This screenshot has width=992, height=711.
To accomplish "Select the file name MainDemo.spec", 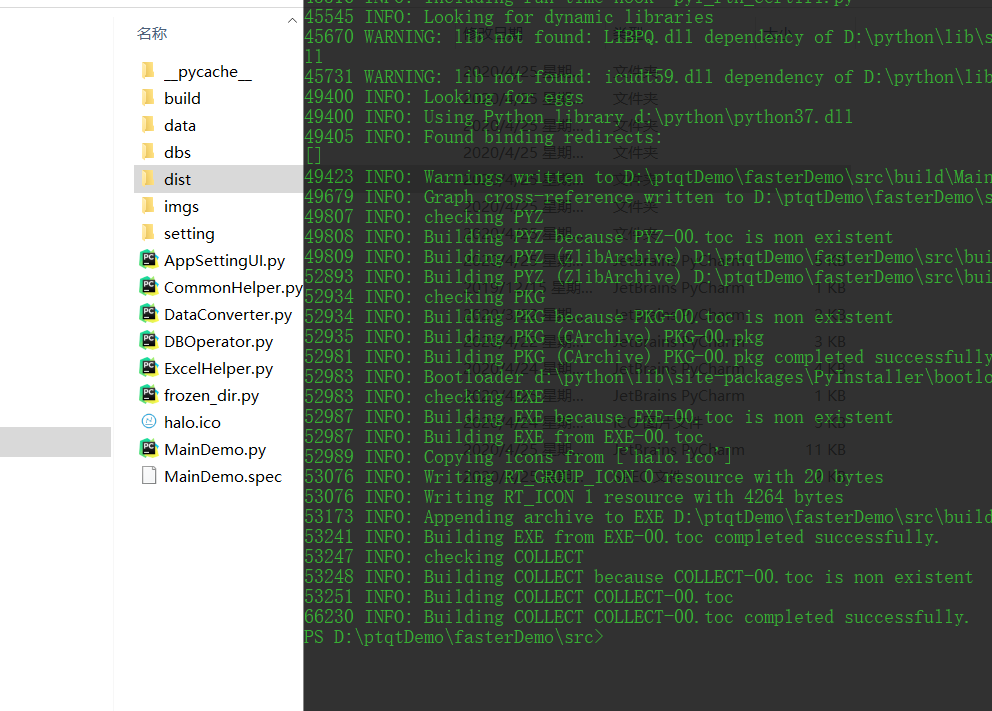I will point(223,477).
